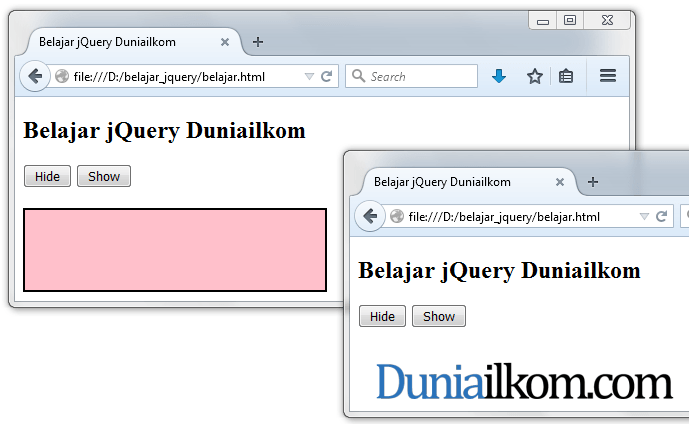Click the address bar URL in front window
The width and height of the screenshot is (689, 424).
tap(504, 217)
